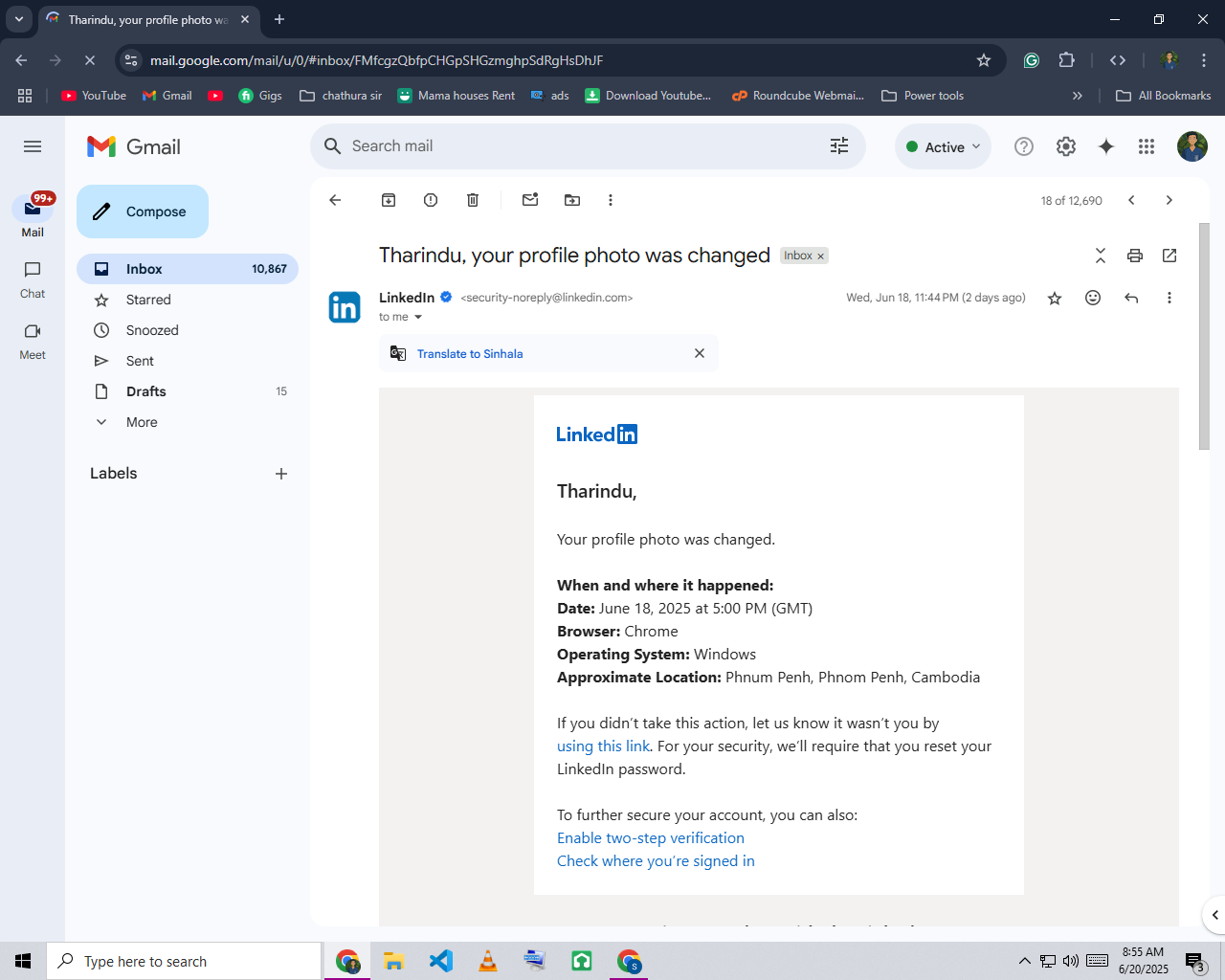Add an emoji reaction to the message
Screen dimensions: 1225x980
1093,298
